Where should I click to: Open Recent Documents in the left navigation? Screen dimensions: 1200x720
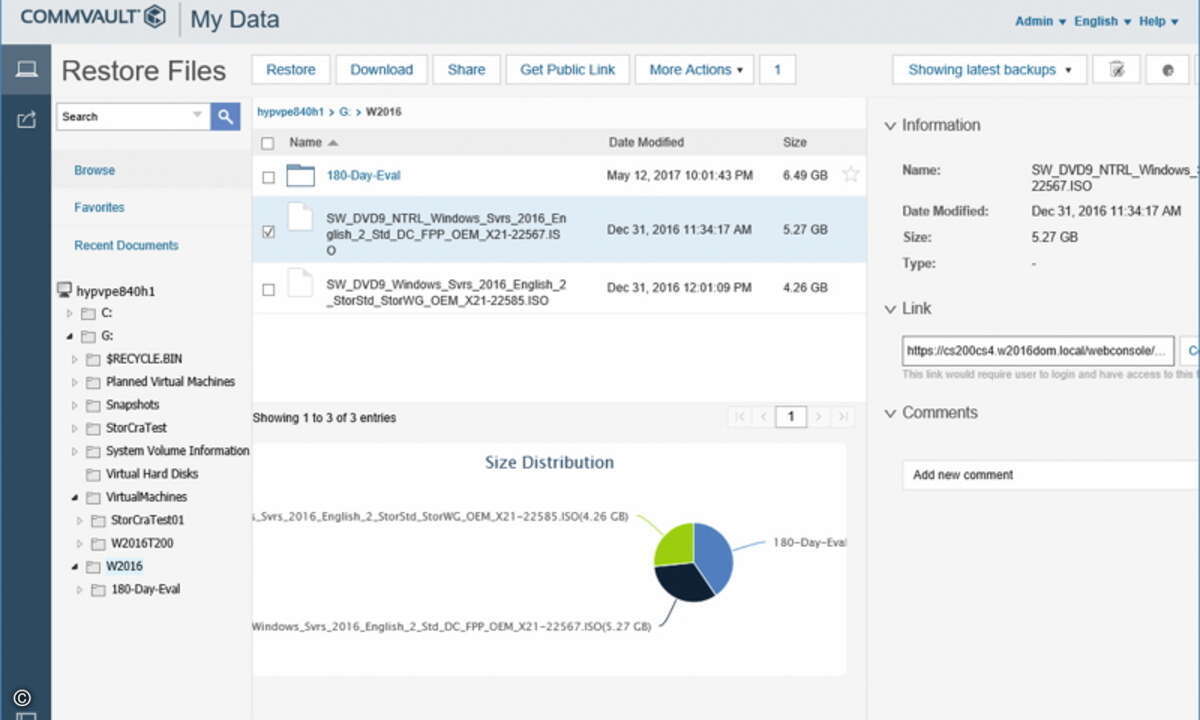[126, 246]
